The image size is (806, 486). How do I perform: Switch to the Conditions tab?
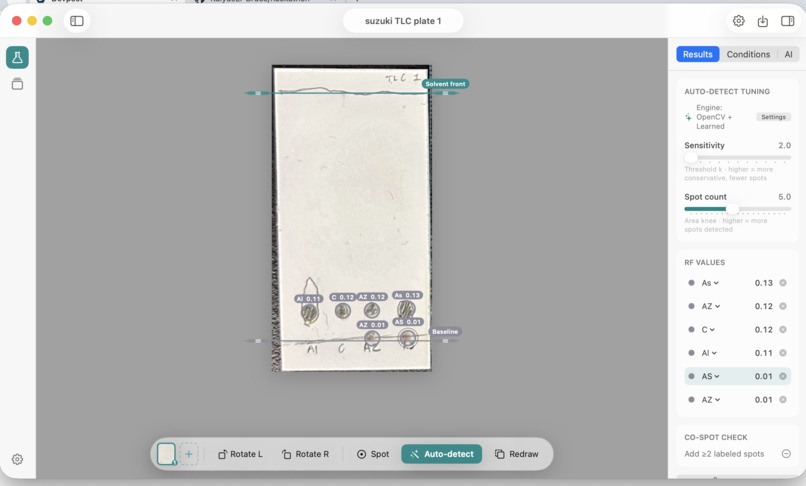(748, 55)
